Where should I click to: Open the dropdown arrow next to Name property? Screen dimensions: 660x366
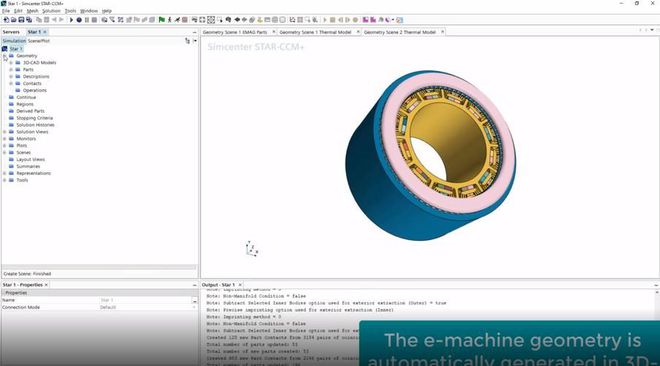194,300
